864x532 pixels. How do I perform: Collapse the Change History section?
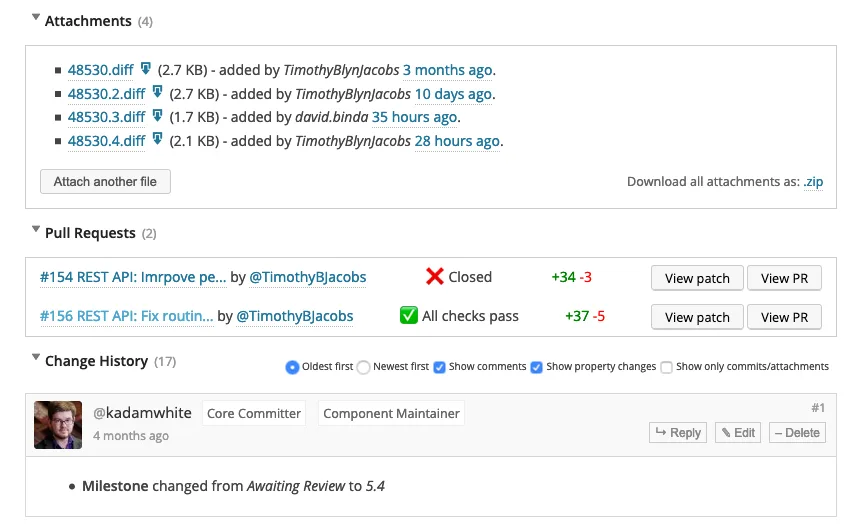tap(36, 358)
